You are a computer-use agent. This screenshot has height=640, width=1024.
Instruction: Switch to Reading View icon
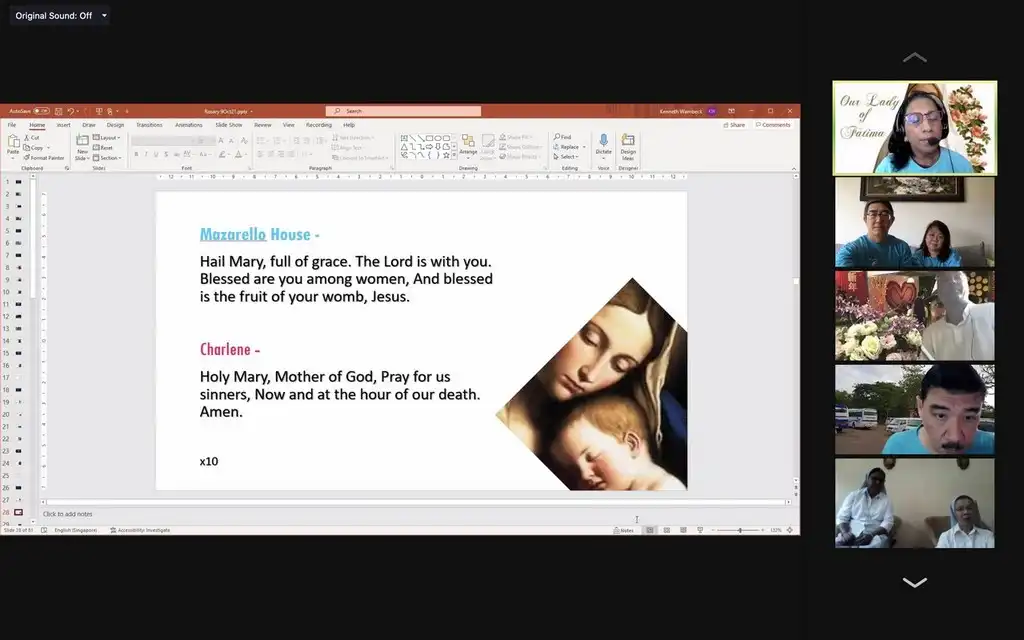point(683,530)
